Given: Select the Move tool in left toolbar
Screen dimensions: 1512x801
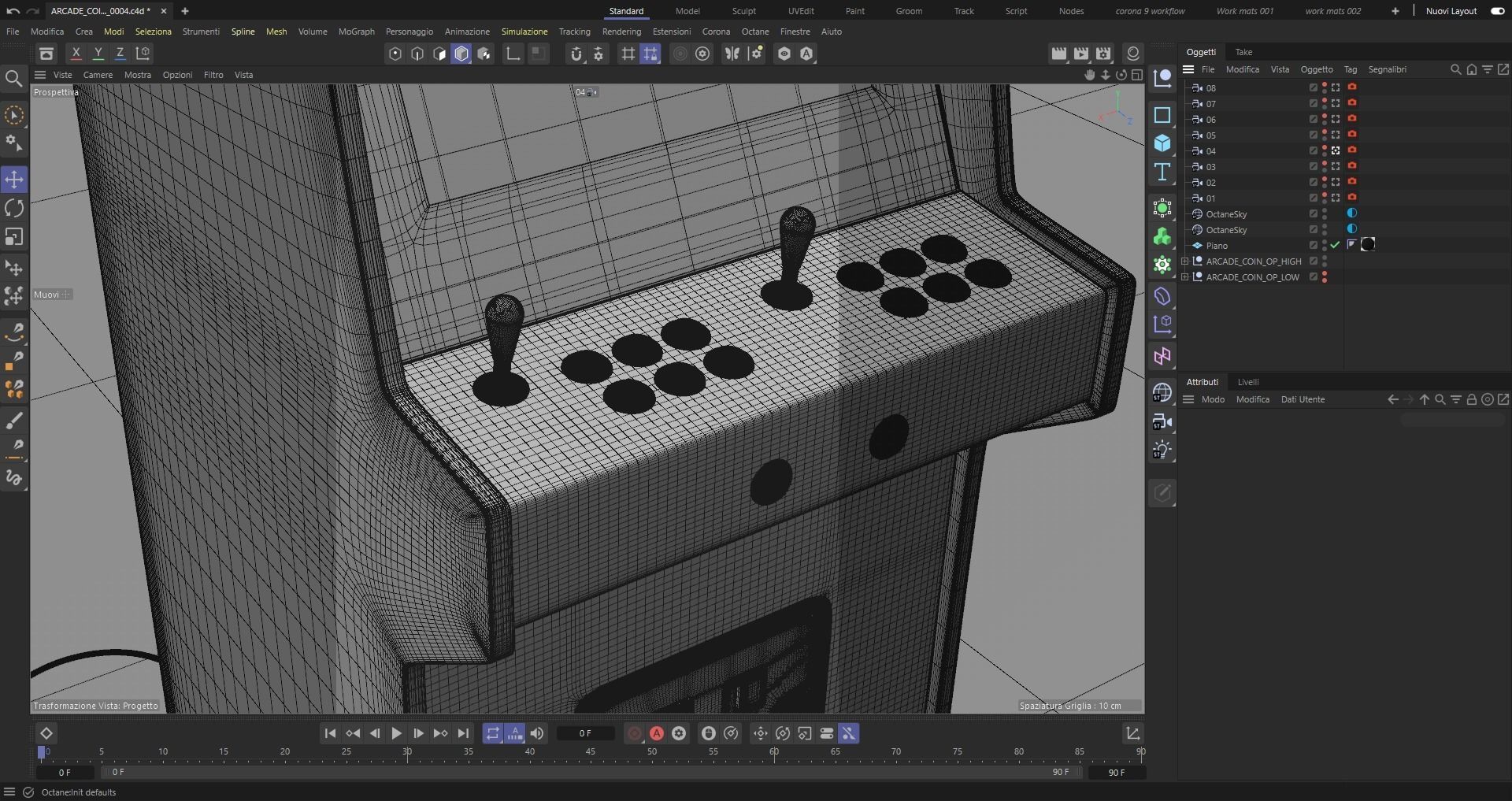Looking at the screenshot, I should tap(14, 180).
